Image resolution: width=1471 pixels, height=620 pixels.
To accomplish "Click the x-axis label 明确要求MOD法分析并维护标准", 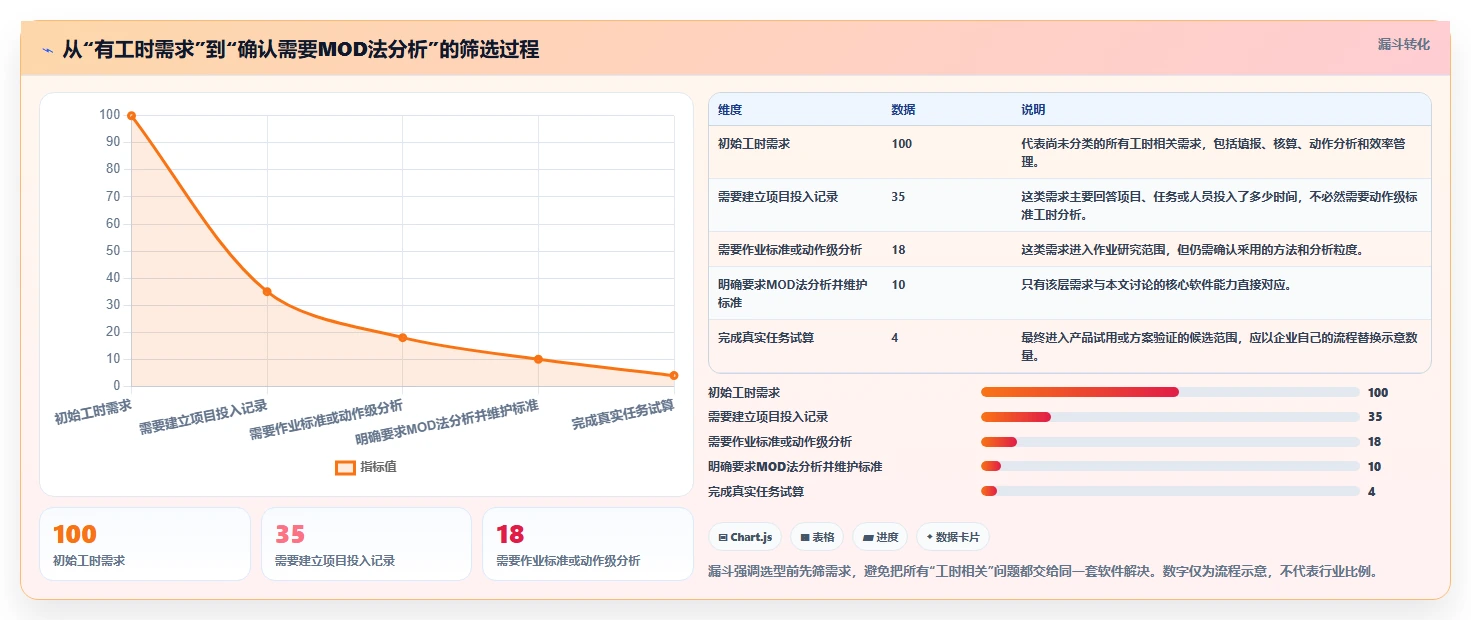I will pyautogui.click(x=447, y=422).
